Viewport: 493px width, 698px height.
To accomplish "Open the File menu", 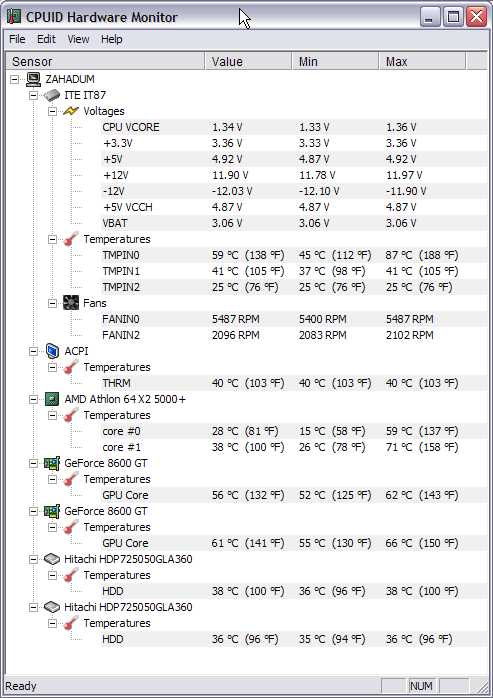I will click(x=17, y=39).
